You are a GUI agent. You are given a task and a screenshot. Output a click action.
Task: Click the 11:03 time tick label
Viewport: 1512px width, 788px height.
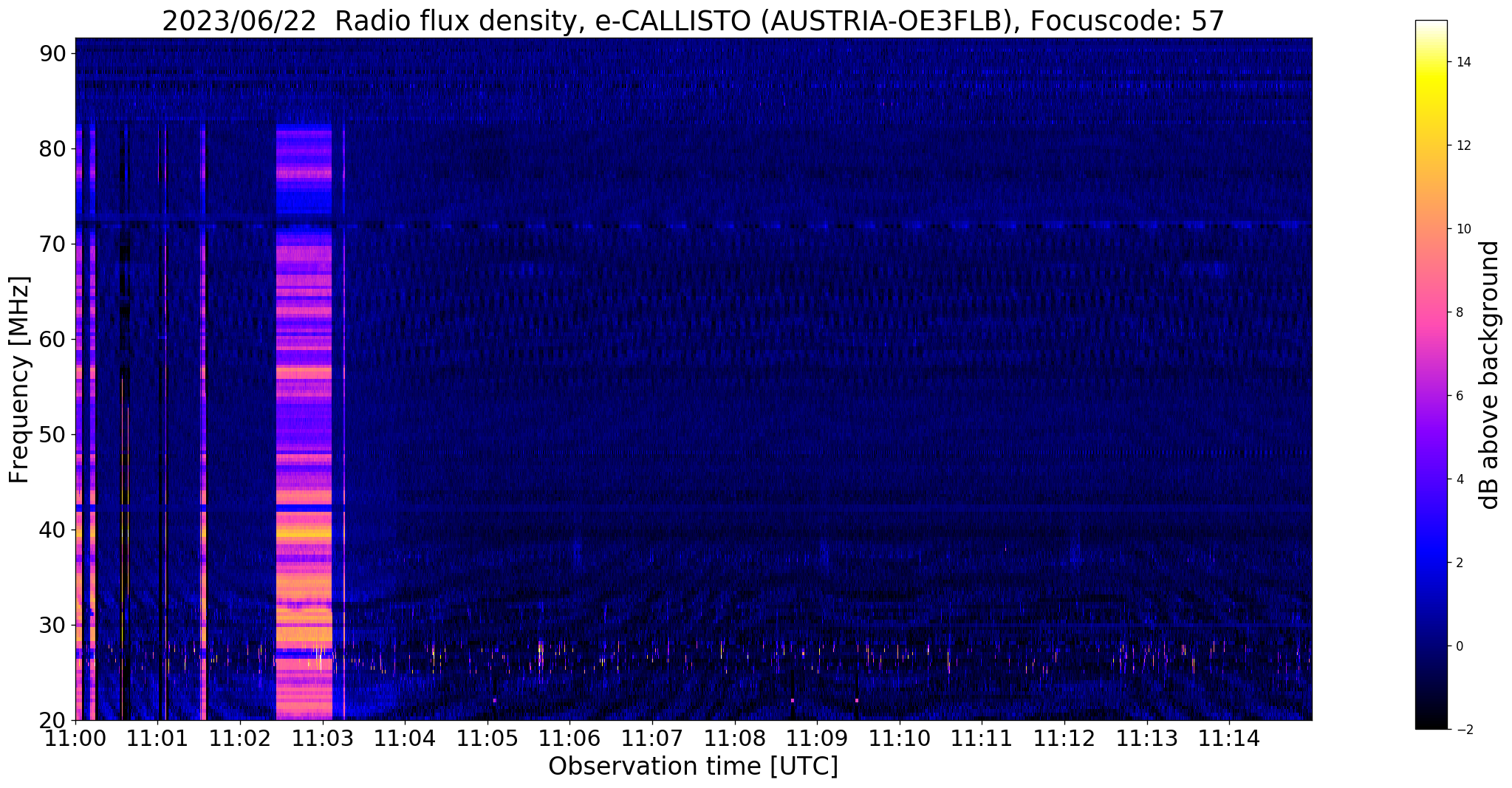coord(323,738)
